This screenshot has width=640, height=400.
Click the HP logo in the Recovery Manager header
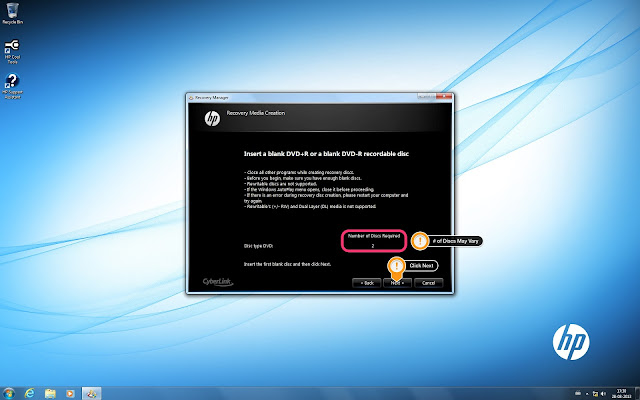[x=212, y=118]
